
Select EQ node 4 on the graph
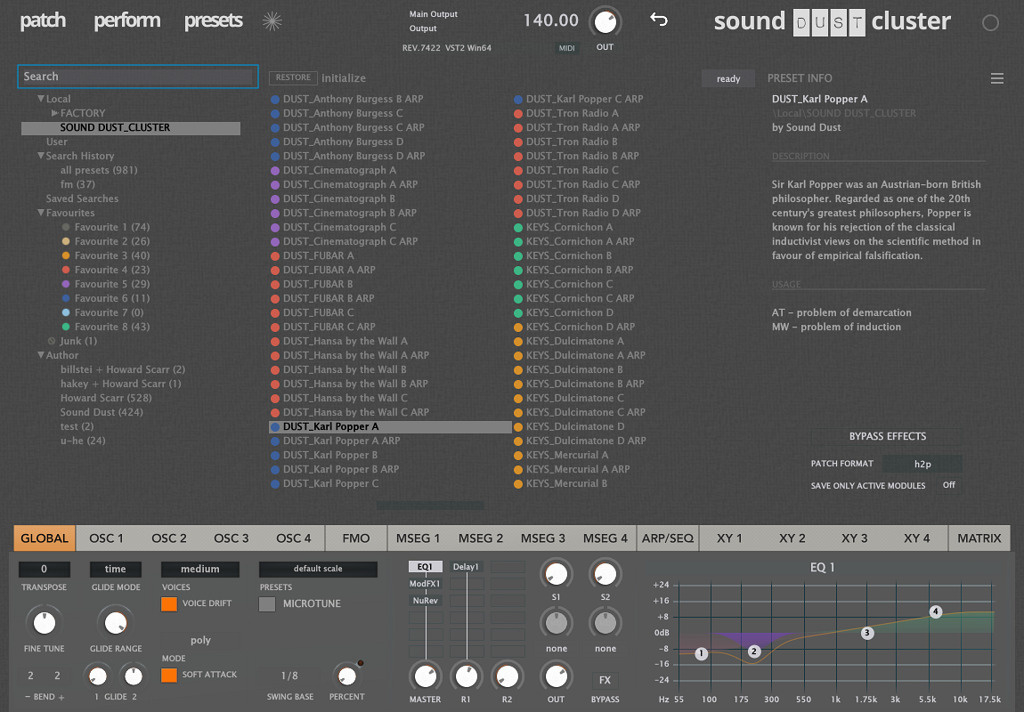(935, 611)
